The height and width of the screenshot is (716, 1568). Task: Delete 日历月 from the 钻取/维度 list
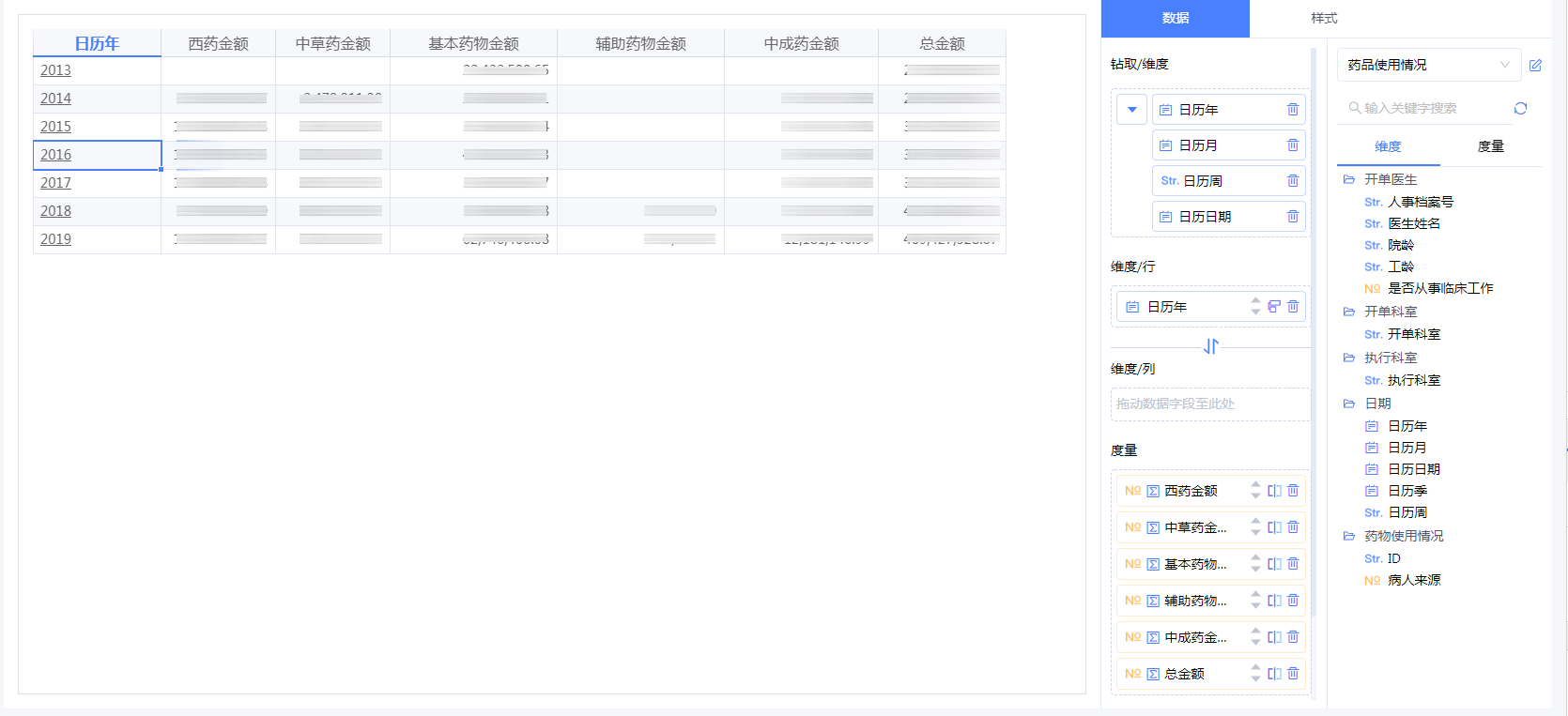pyautogui.click(x=1293, y=145)
